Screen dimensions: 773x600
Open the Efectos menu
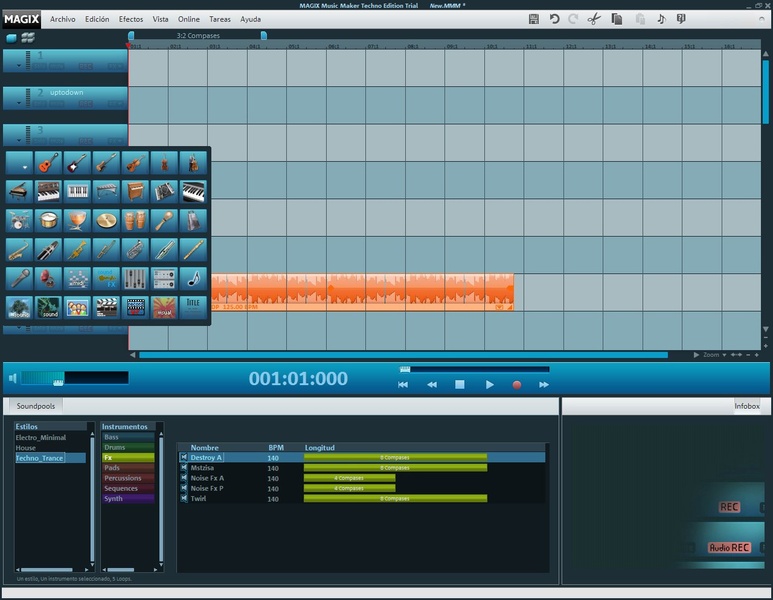[x=131, y=19]
